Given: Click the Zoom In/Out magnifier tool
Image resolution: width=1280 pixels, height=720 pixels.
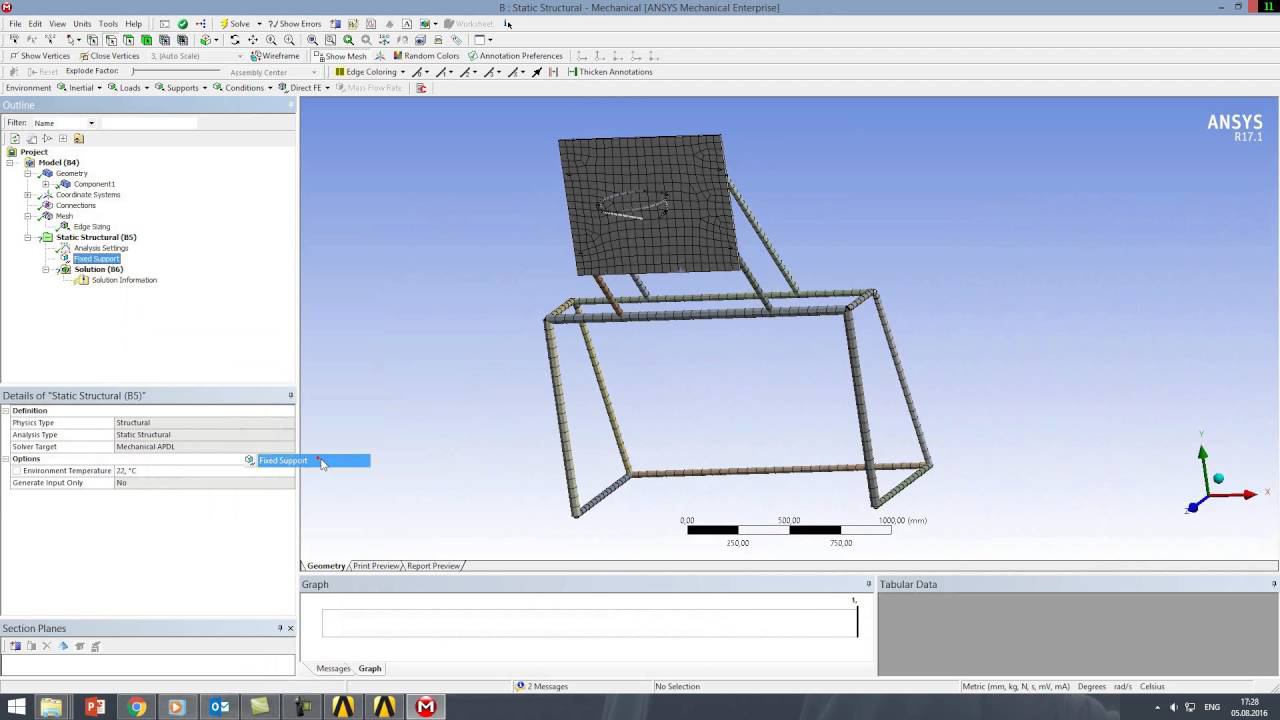Looking at the screenshot, I should coord(271,40).
